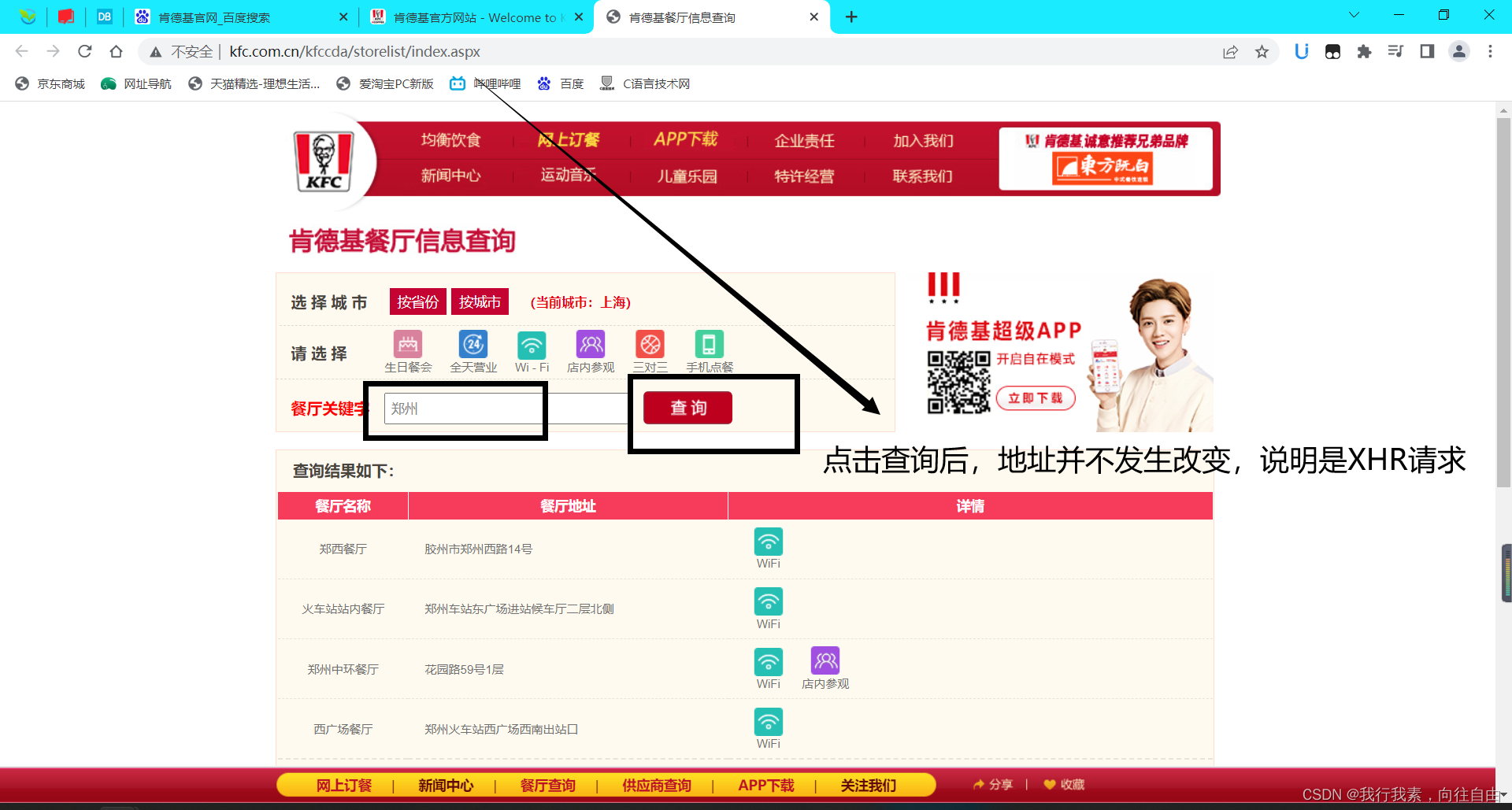Image resolution: width=1512 pixels, height=810 pixels.
Task: Open 爱淘宝PC新版 bookmark
Action: [x=385, y=83]
